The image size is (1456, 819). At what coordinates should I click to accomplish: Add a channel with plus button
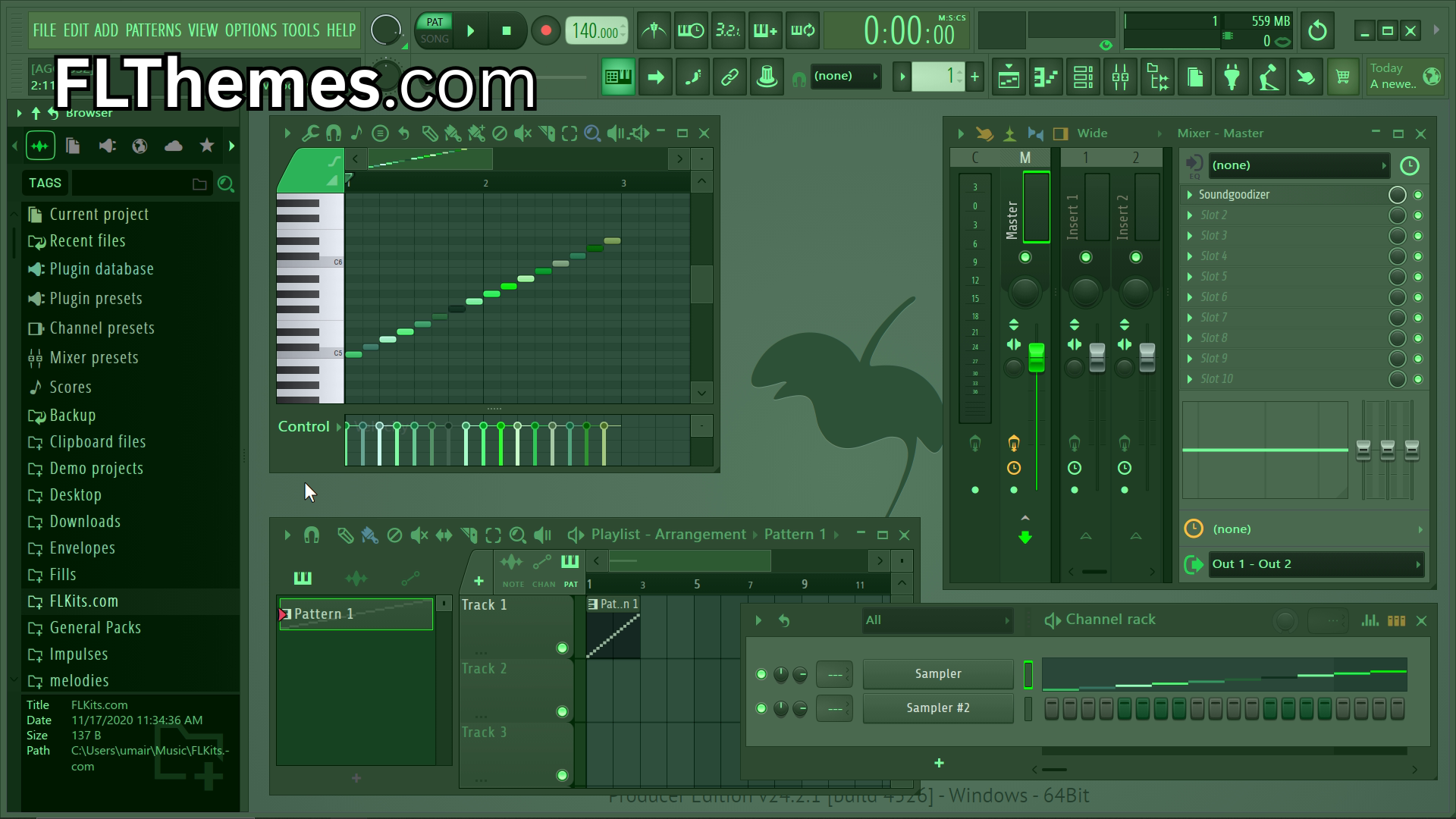[939, 763]
